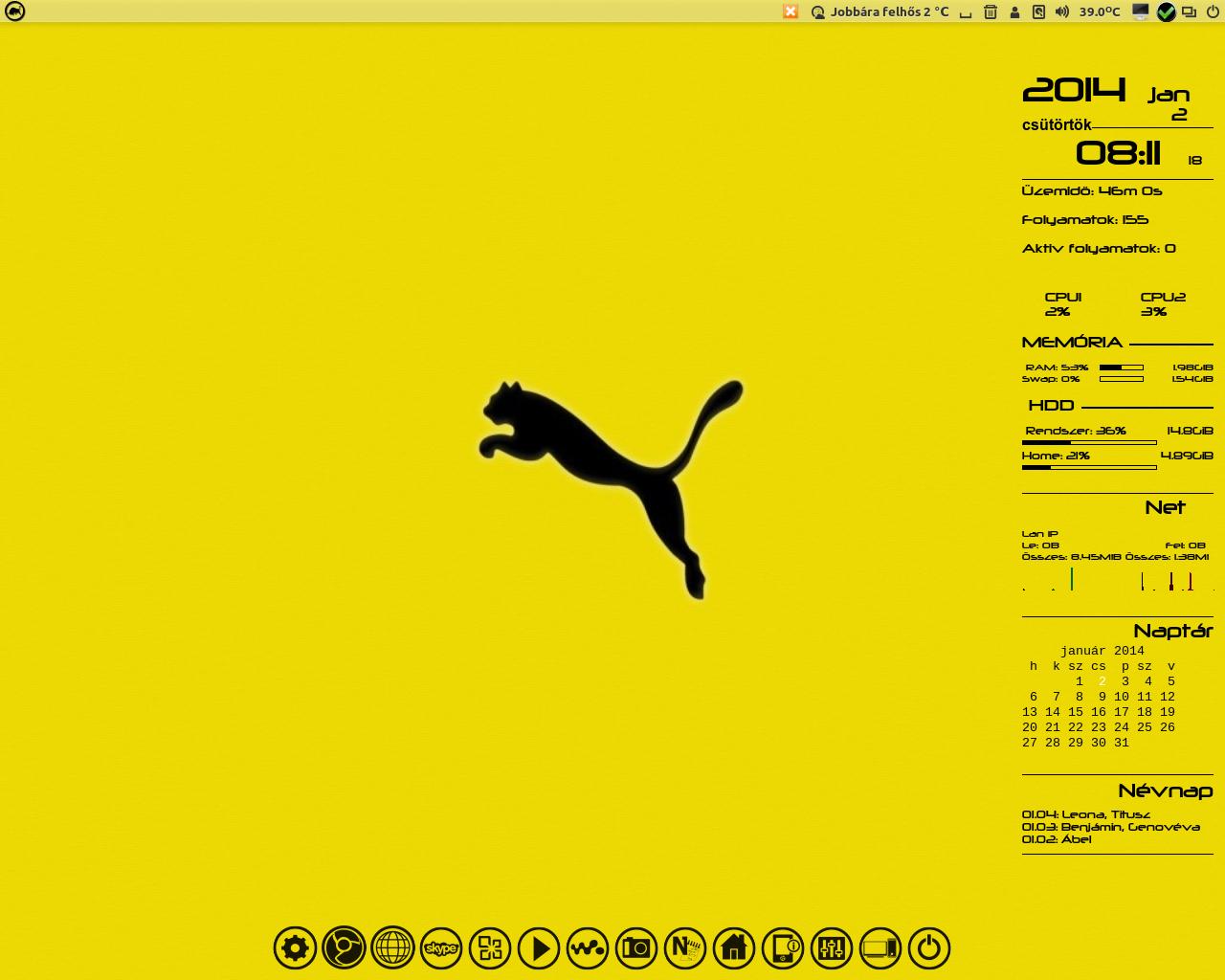
Task: Click the Naptár calendar heading
Action: pos(1173,631)
